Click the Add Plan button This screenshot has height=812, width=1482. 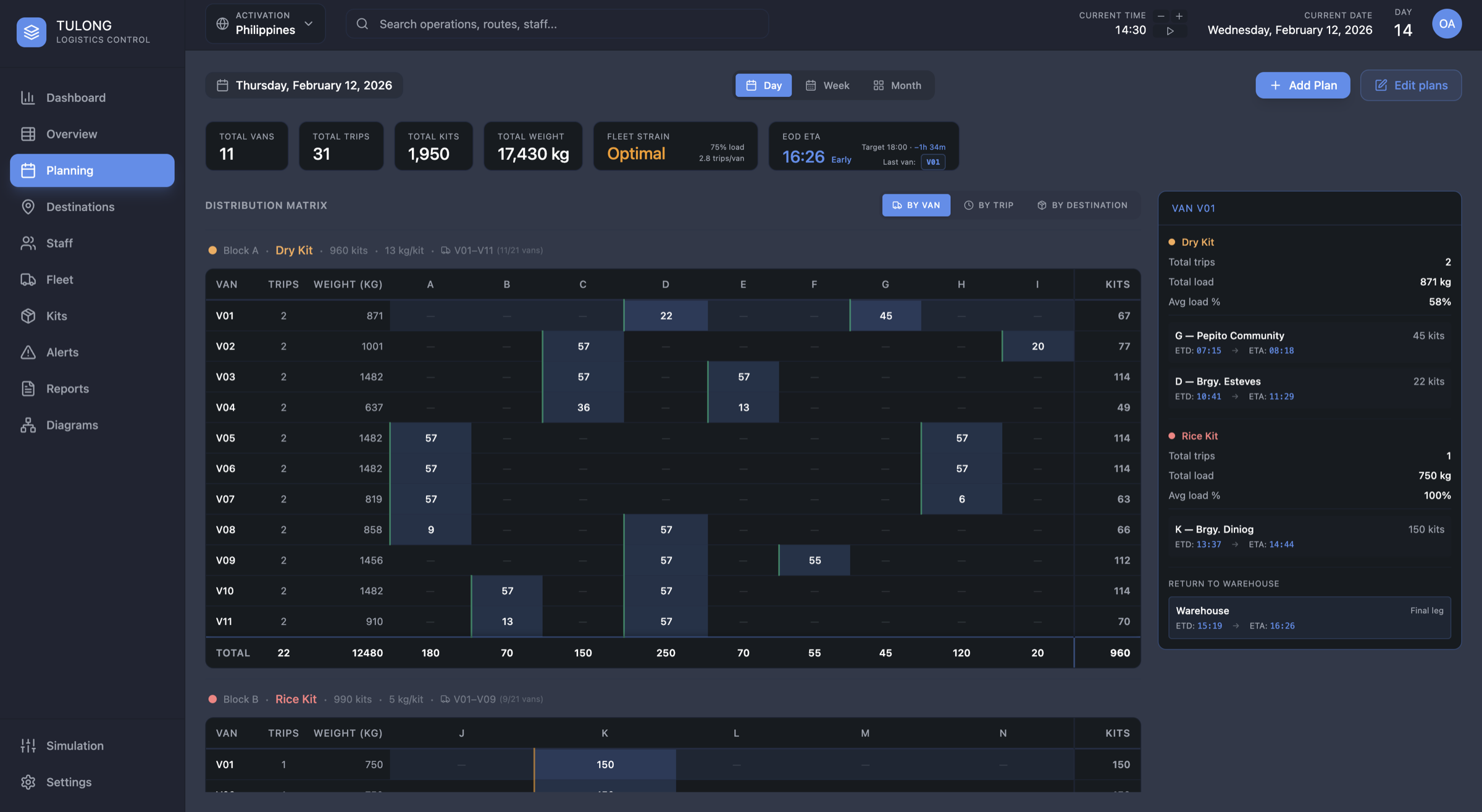[1302, 85]
